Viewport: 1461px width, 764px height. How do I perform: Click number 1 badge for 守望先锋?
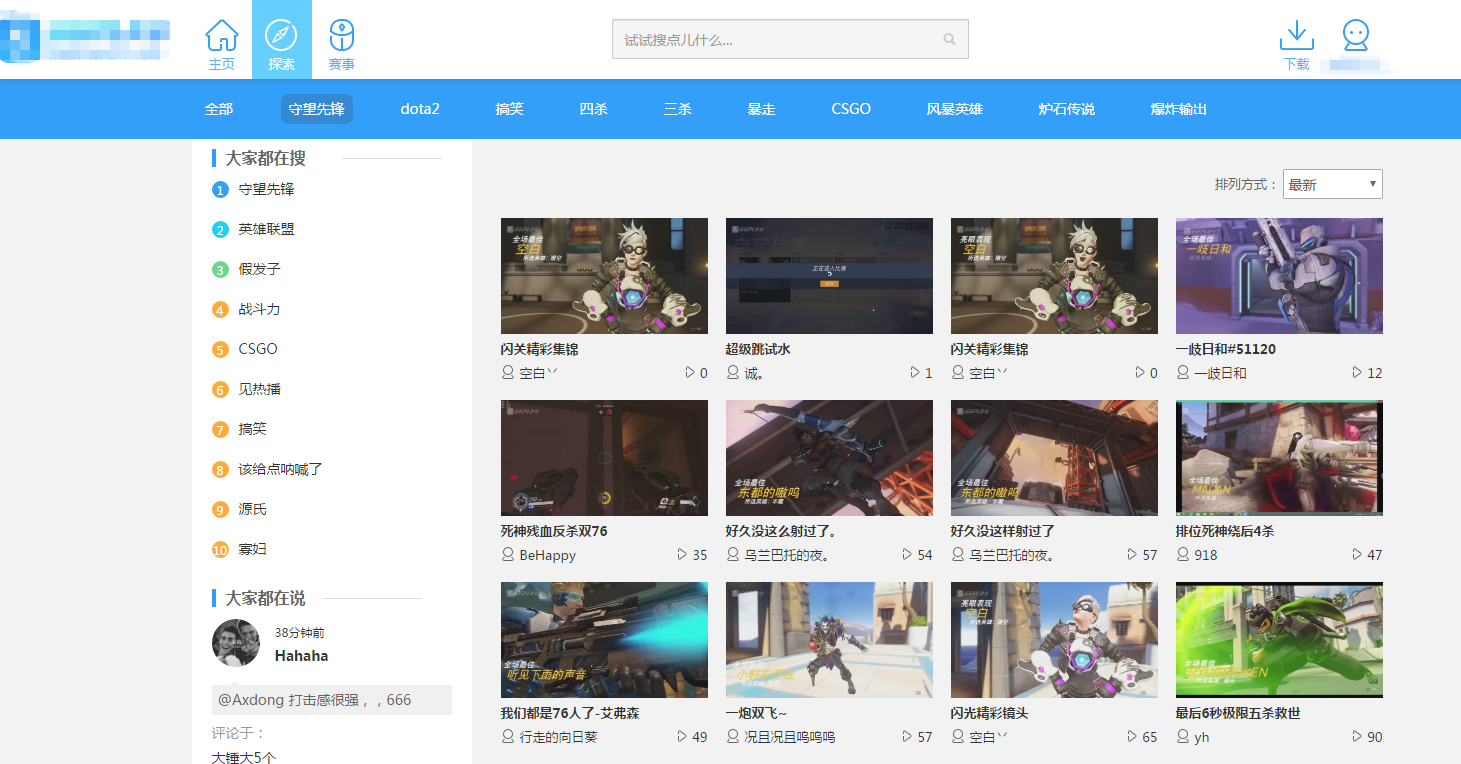[x=220, y=190]
